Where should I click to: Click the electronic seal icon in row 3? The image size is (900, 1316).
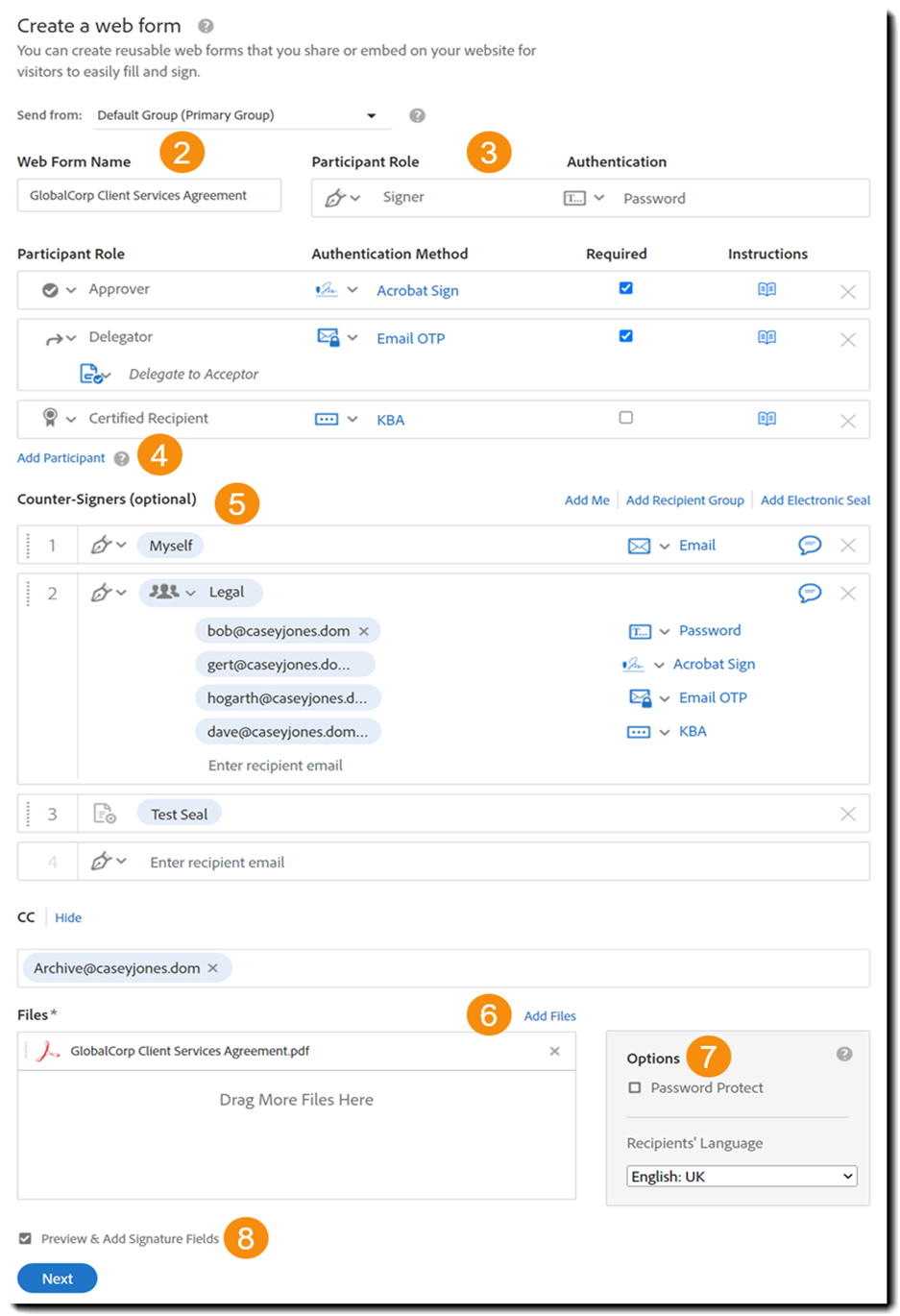coord(104,814)
